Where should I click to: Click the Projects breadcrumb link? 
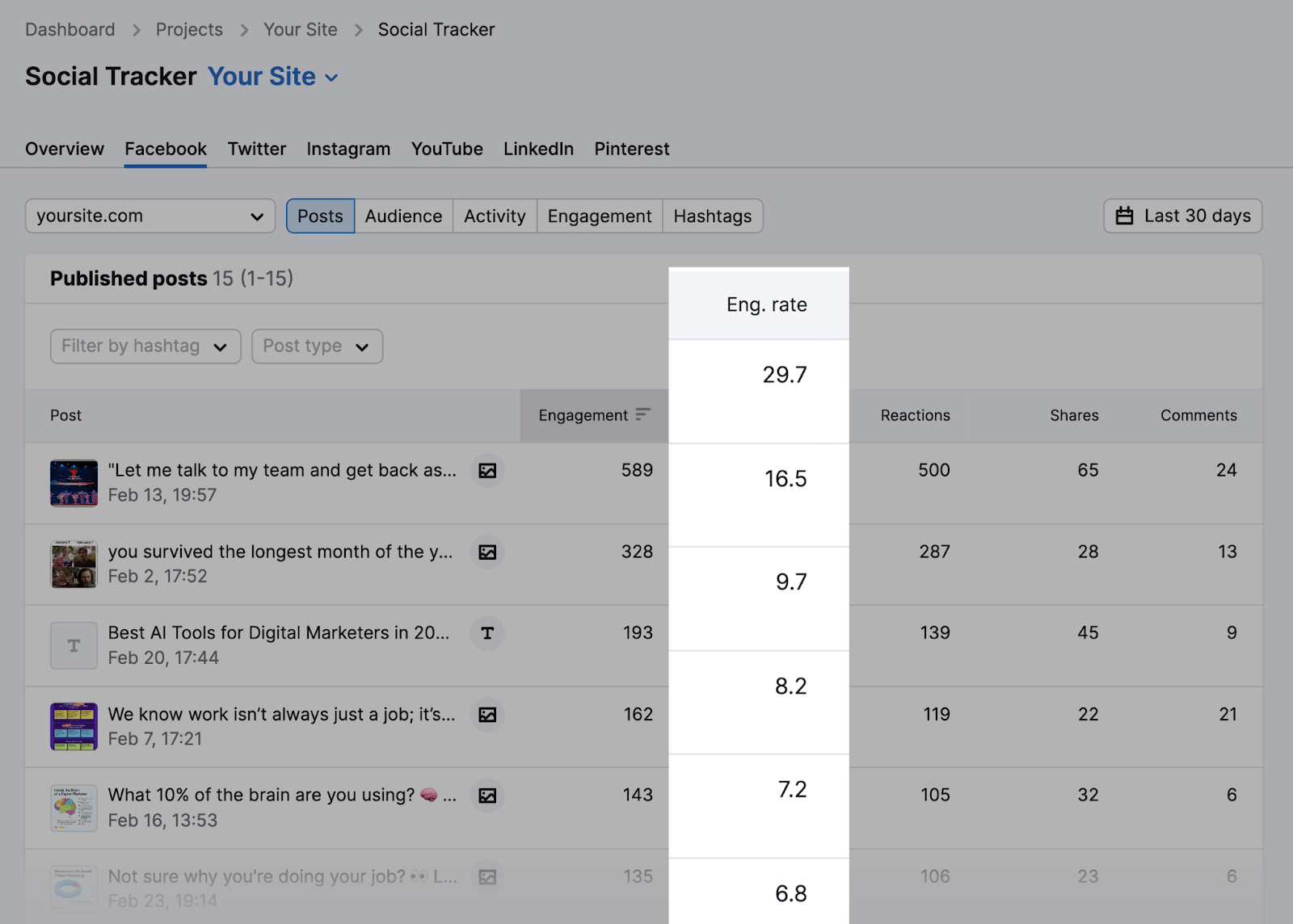tap(189, 29)
